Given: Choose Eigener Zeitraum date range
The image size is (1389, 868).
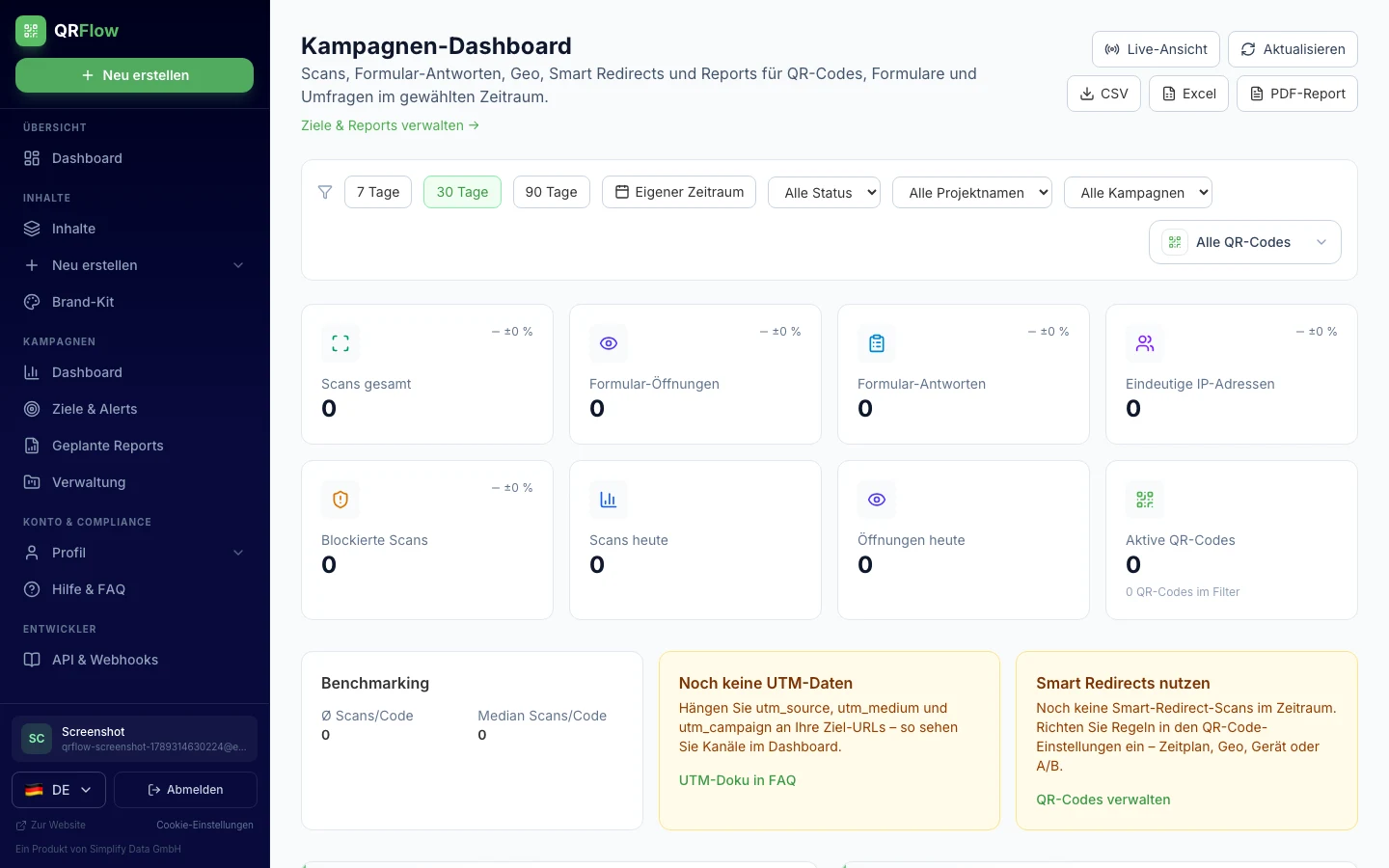Looking at the screenshot, I should [679, 192].
